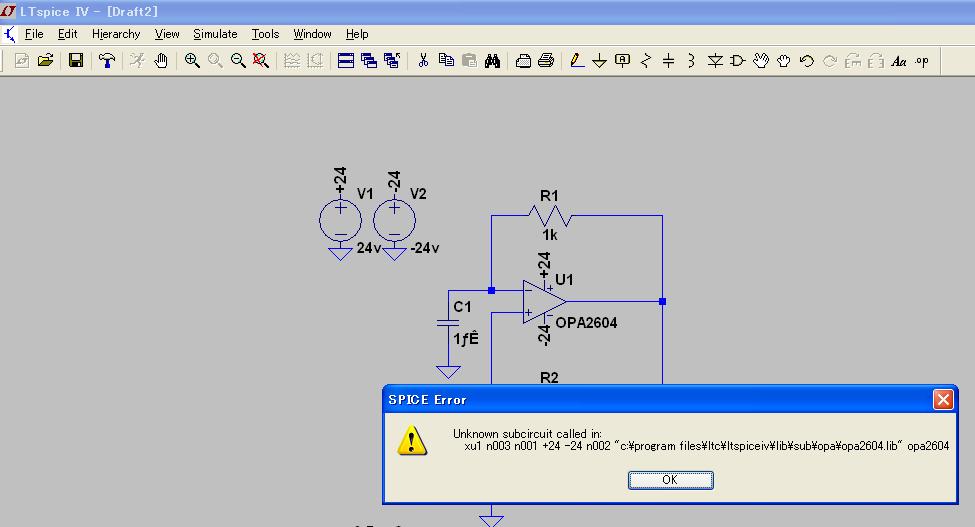Click the Find binoculars icon

[492, 60]
